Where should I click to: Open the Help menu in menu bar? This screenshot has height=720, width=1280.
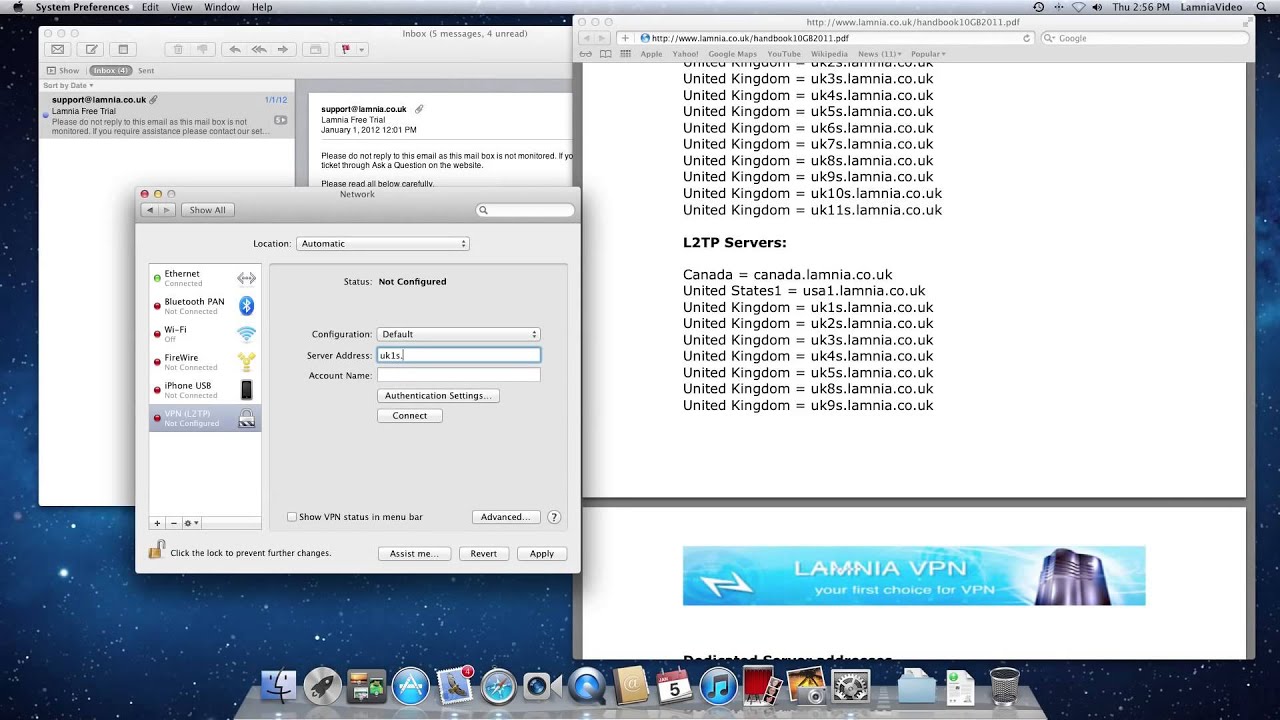(262, 7)
